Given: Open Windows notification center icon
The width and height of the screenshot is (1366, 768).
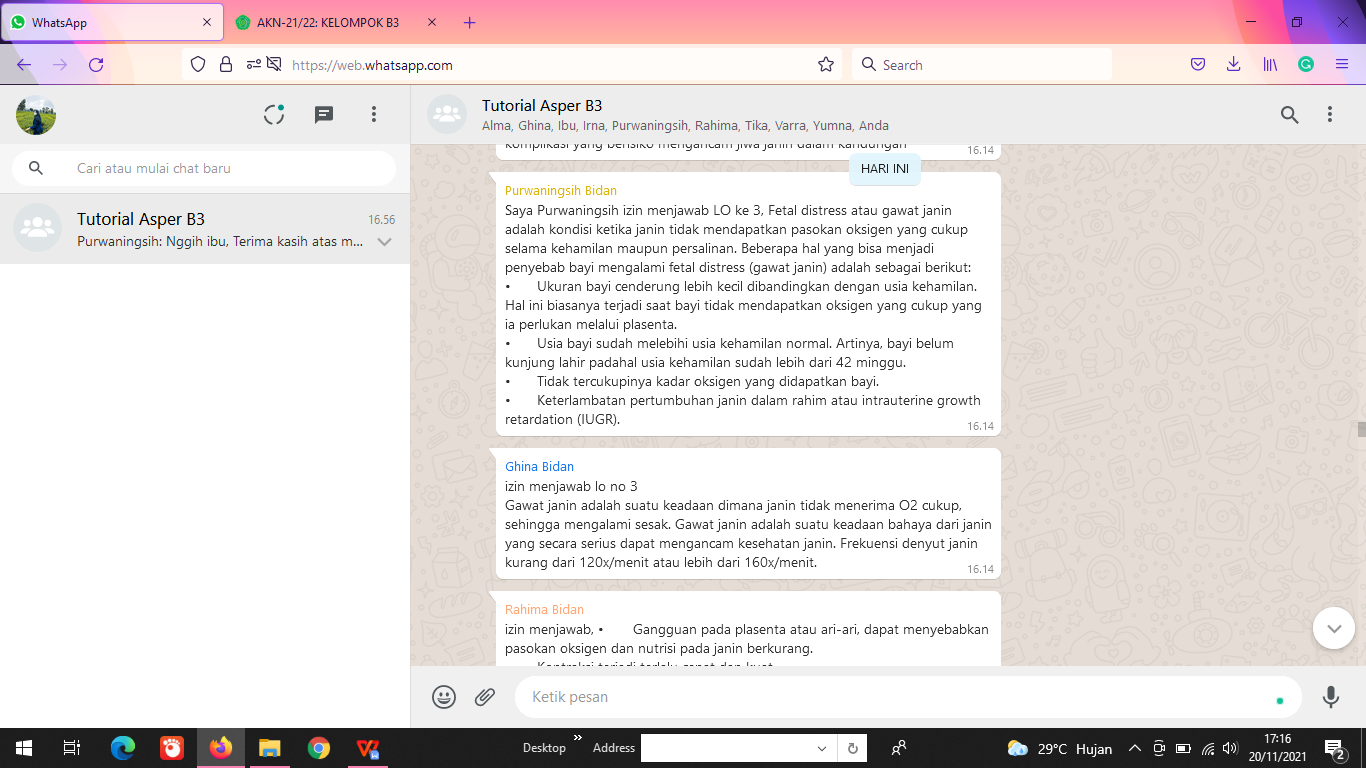Looking at the screenshot, I should tap(1334, 748).
